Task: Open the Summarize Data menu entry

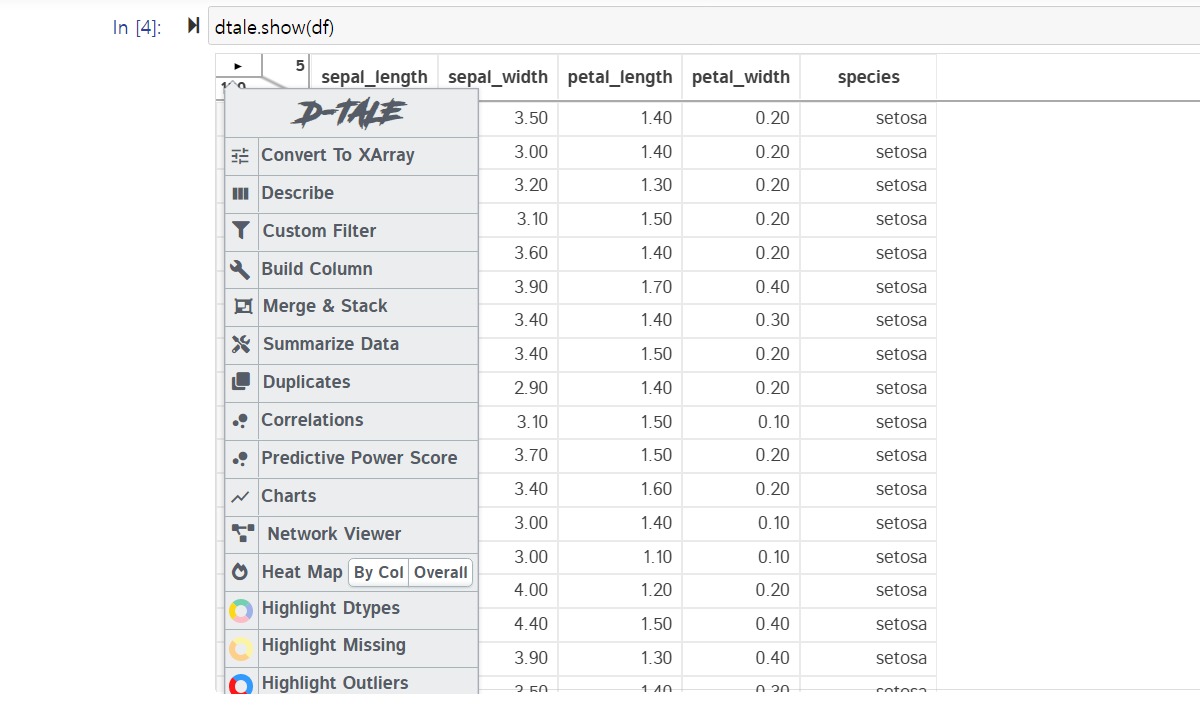Action: 352,344
